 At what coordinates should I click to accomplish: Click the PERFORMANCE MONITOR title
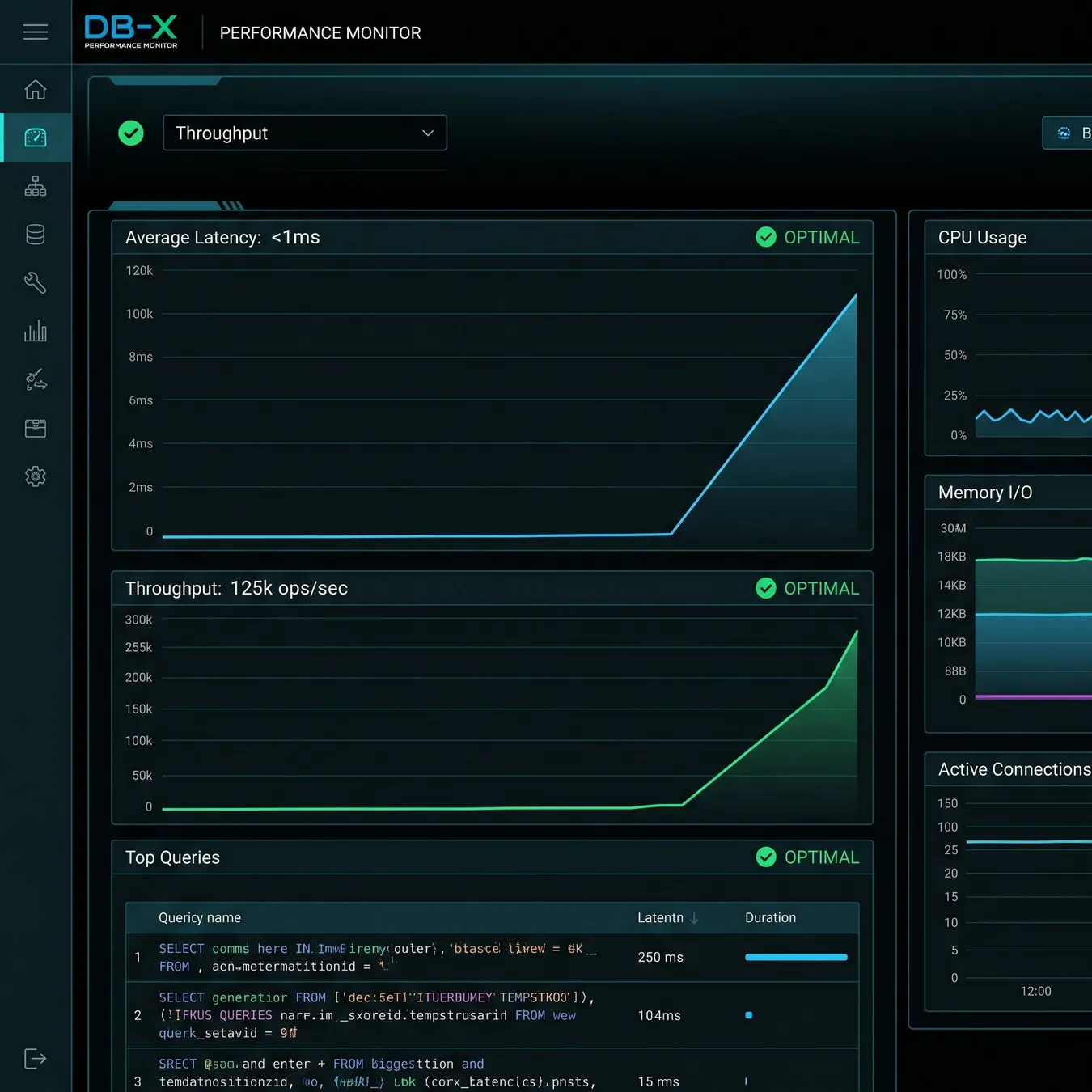[320, 33]
